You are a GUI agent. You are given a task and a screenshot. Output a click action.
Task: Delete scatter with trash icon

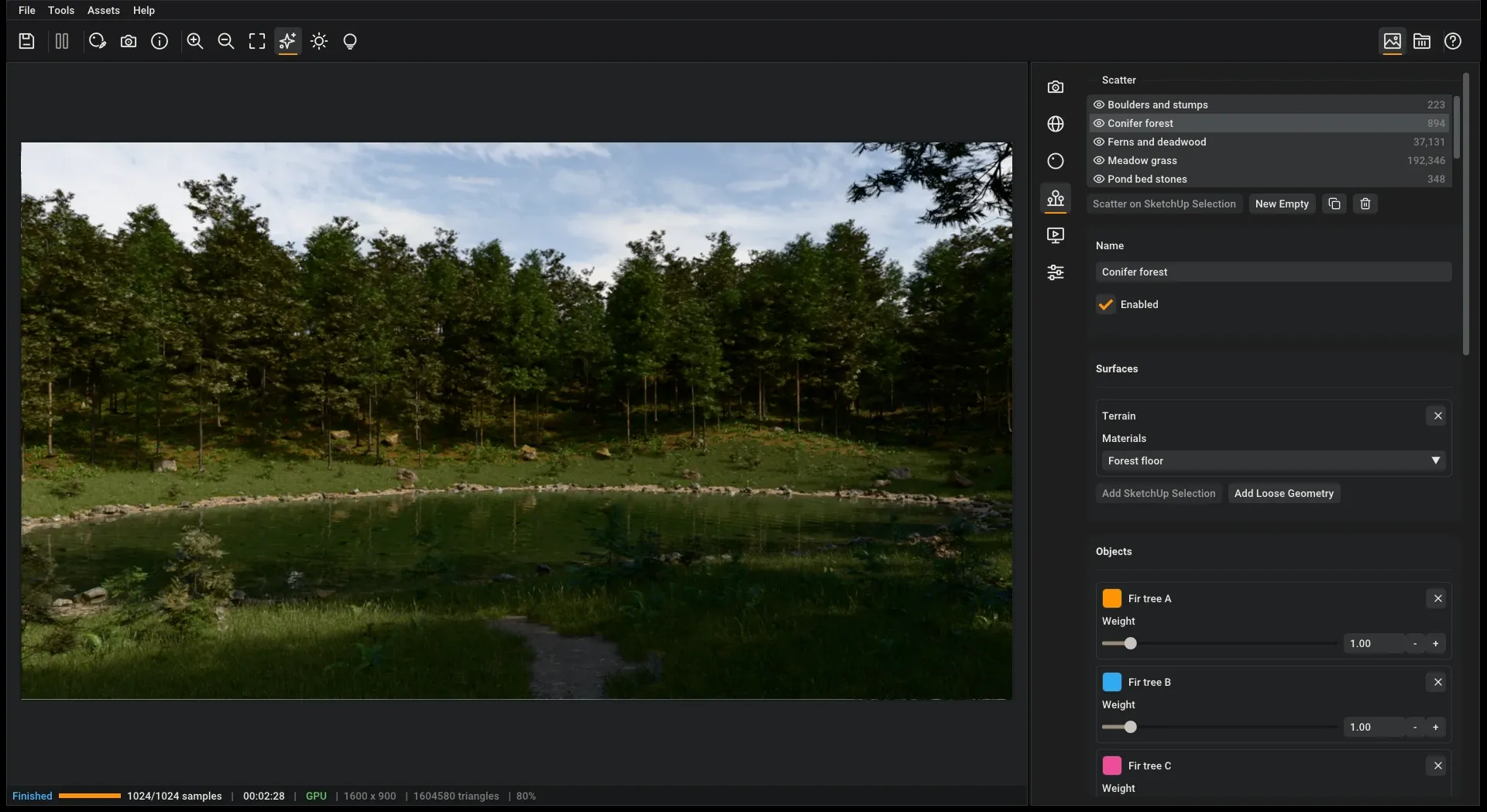point(1365,204)
